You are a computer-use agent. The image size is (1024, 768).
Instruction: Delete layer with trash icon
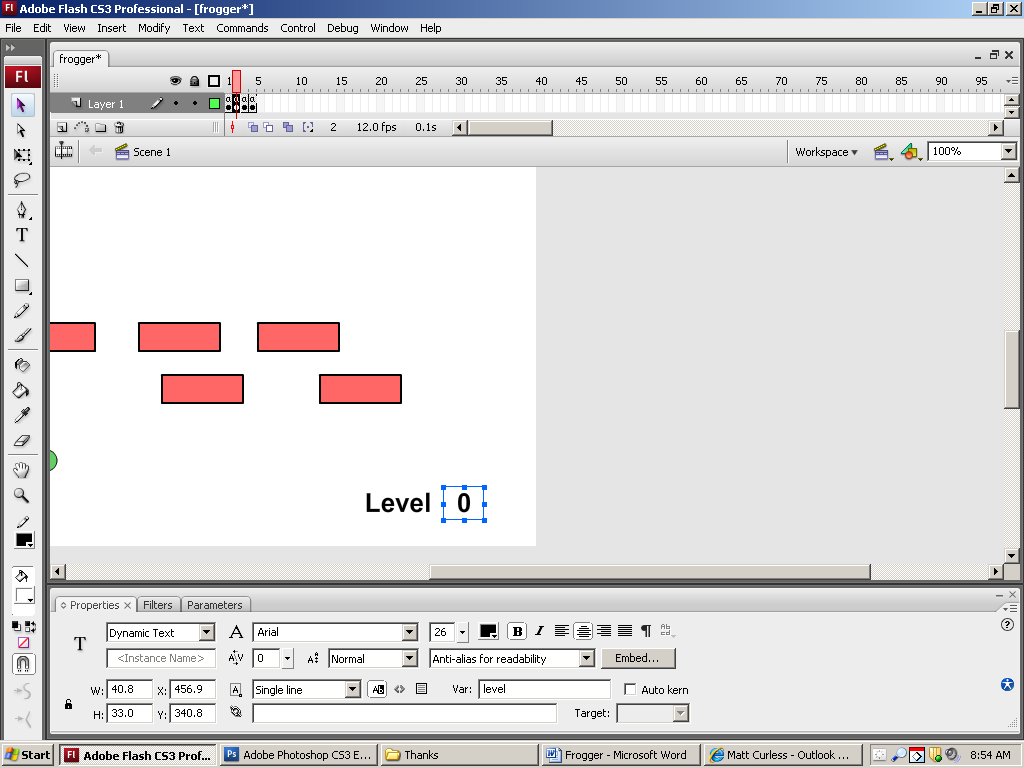click(119, 127)
